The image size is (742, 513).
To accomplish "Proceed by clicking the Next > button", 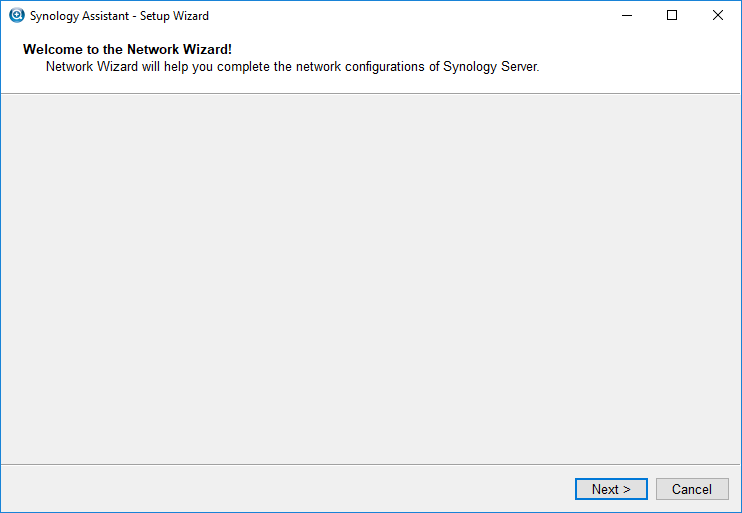I will pyautogui.click(x=611, y=489).
